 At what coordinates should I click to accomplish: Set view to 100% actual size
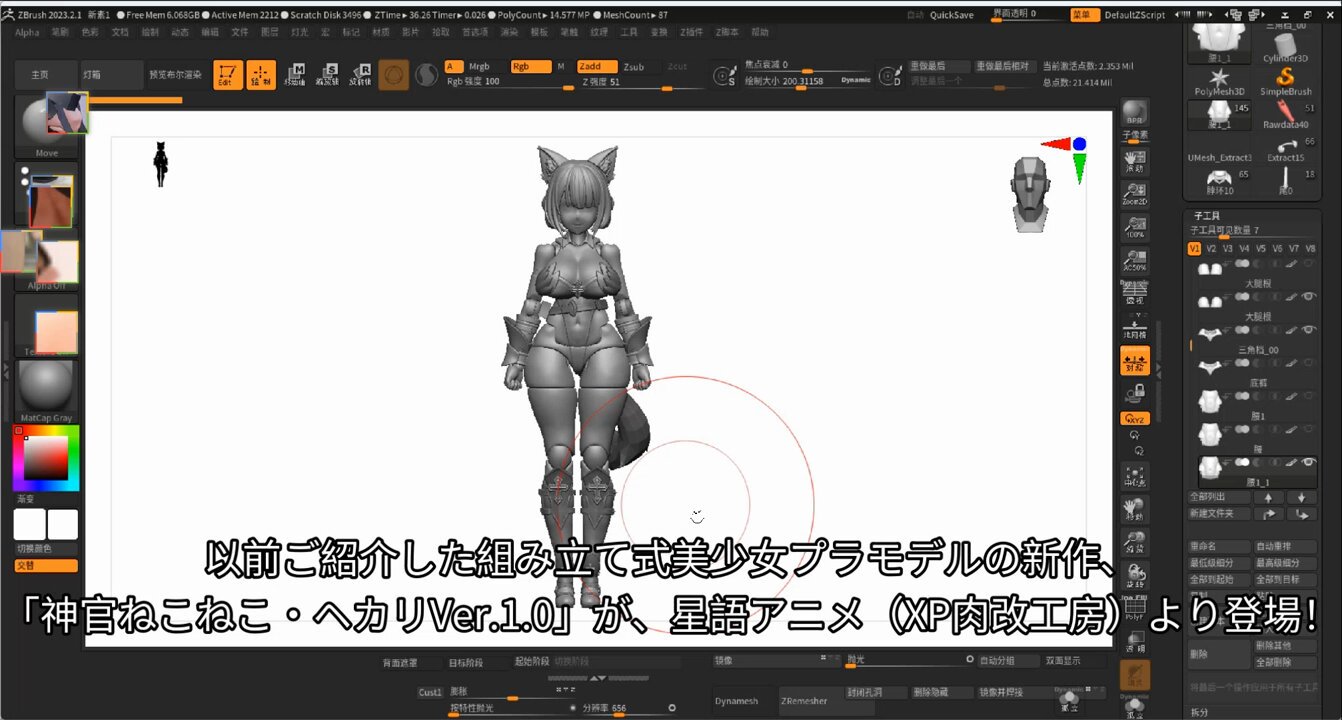point(1134,228)
